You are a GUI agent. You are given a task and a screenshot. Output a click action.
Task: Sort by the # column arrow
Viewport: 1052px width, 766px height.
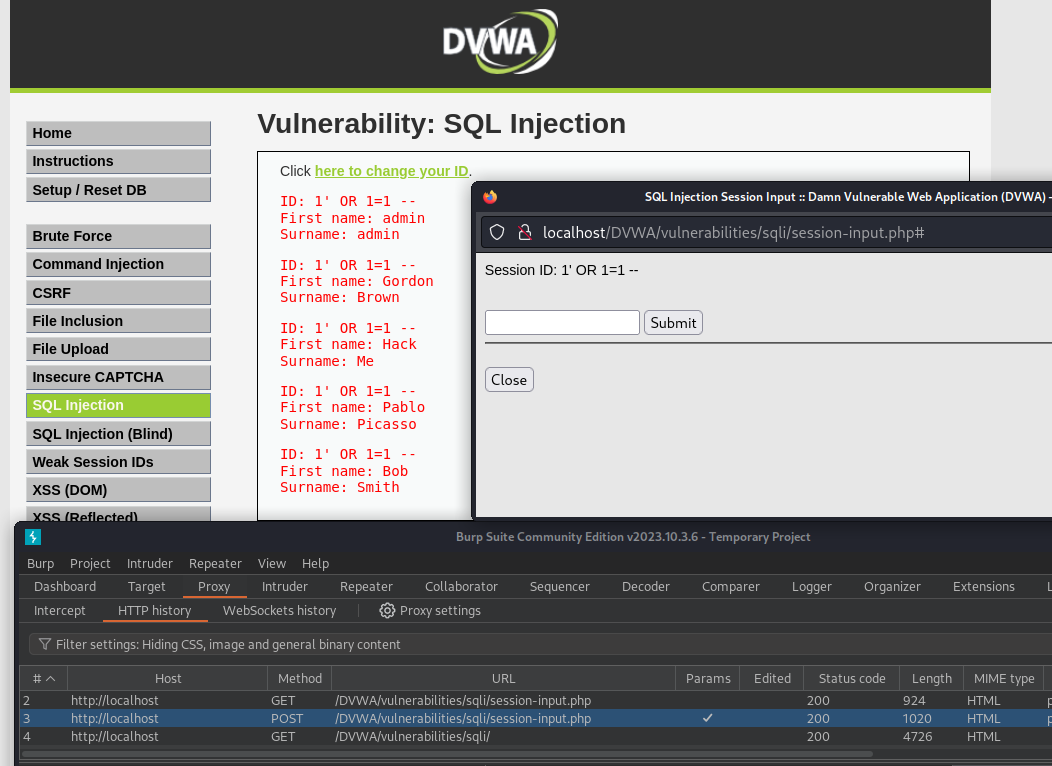50,679
